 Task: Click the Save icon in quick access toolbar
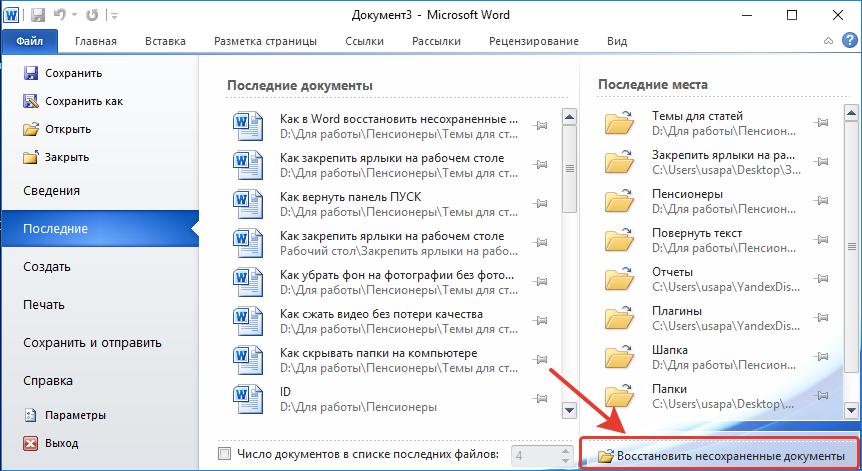coord(39,15)
